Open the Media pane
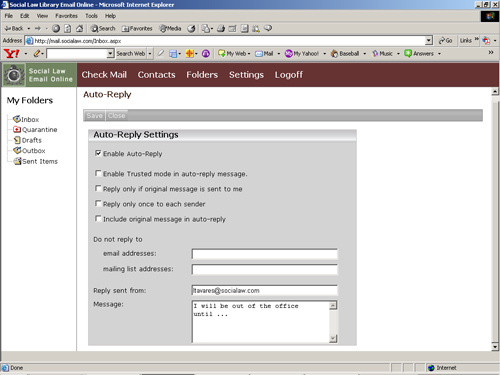 170,29
